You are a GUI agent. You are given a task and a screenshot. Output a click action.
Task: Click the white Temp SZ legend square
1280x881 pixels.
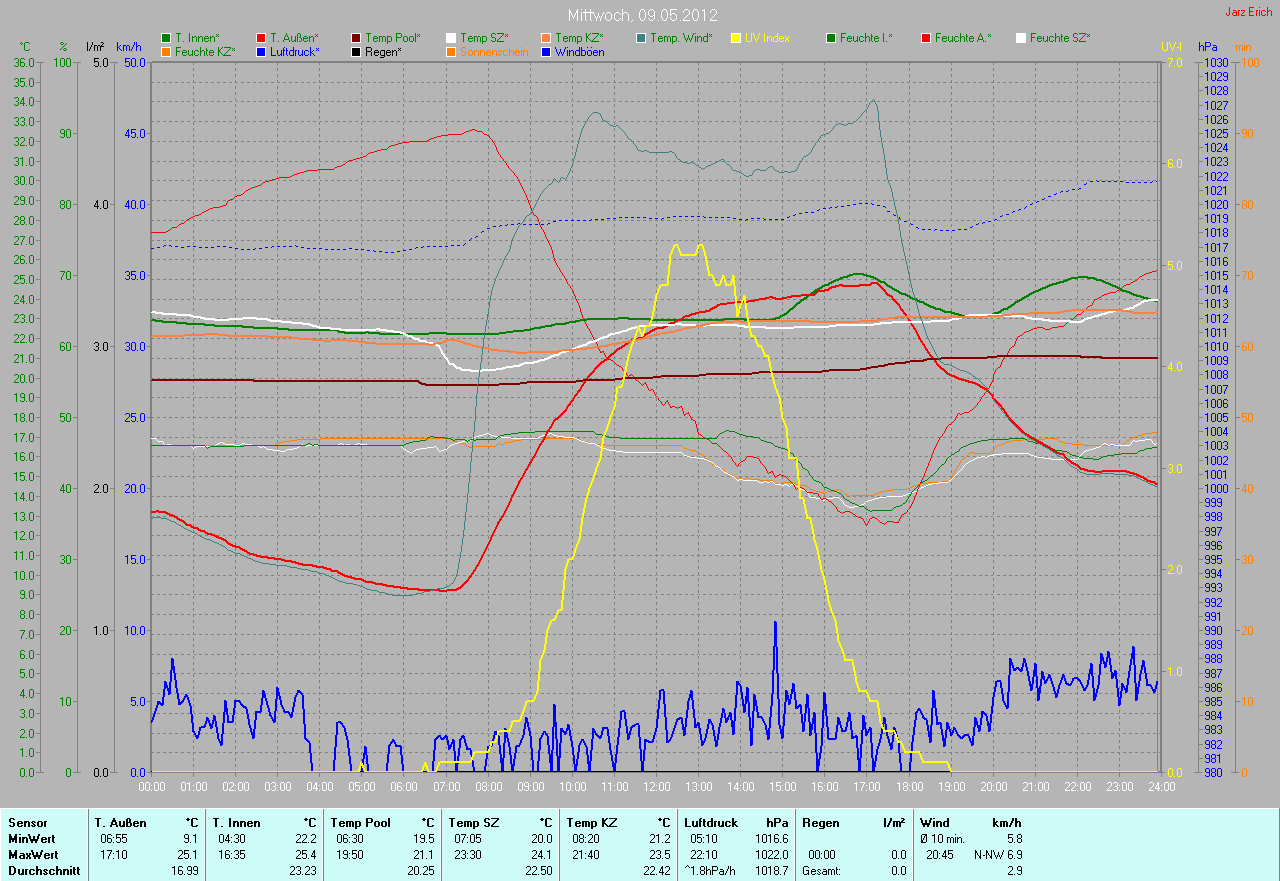click(x=451, y=38)
